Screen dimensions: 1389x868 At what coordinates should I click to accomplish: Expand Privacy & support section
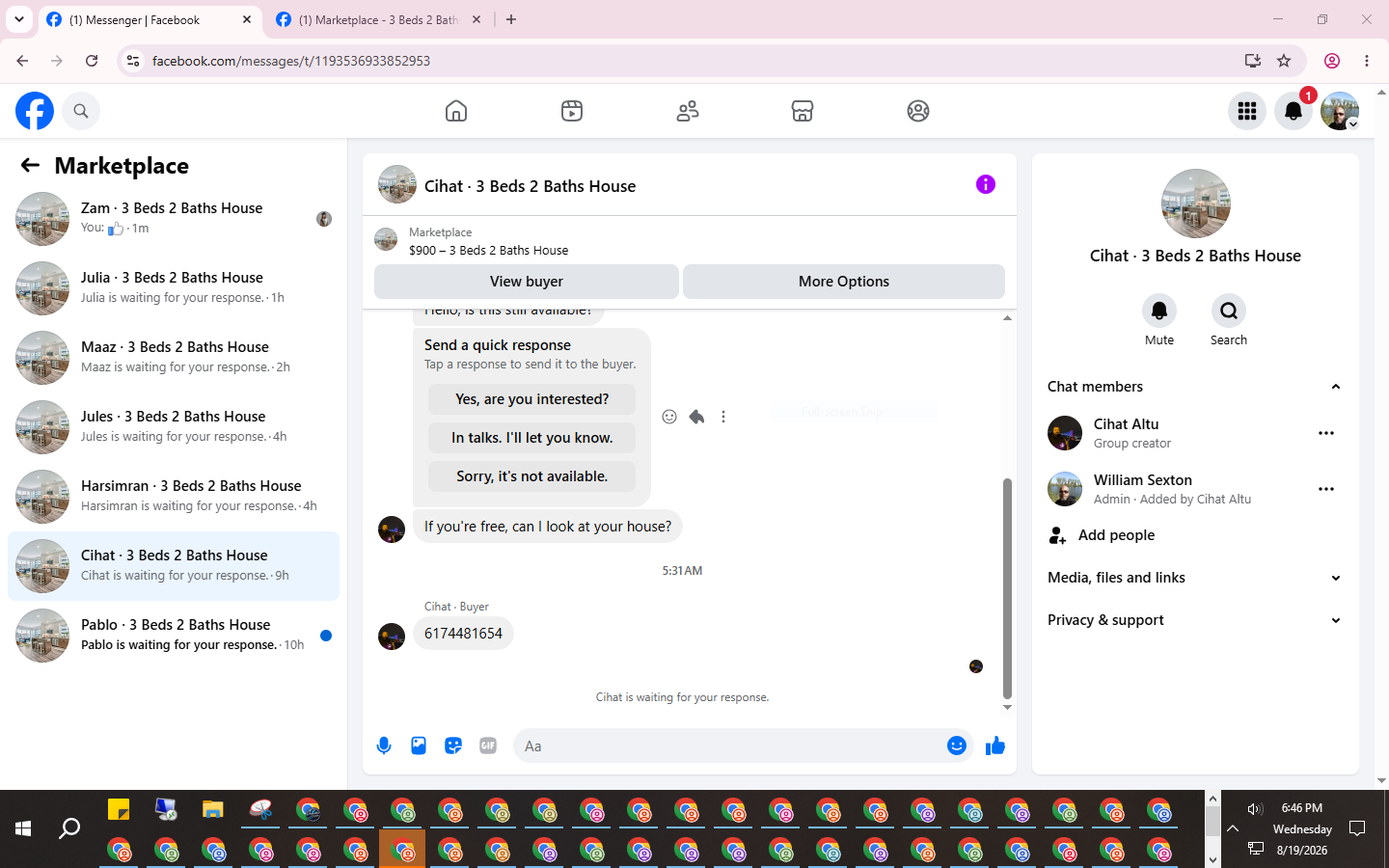click(1336, 620)
